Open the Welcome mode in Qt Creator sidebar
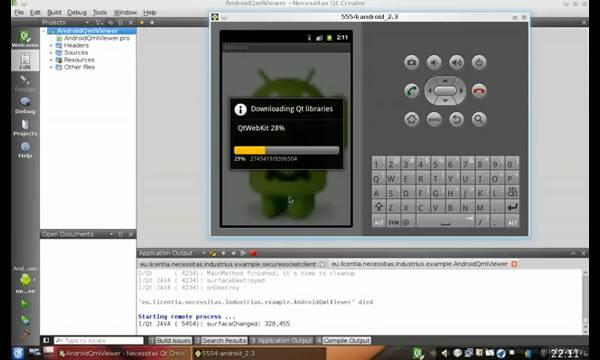 point(25,39)
